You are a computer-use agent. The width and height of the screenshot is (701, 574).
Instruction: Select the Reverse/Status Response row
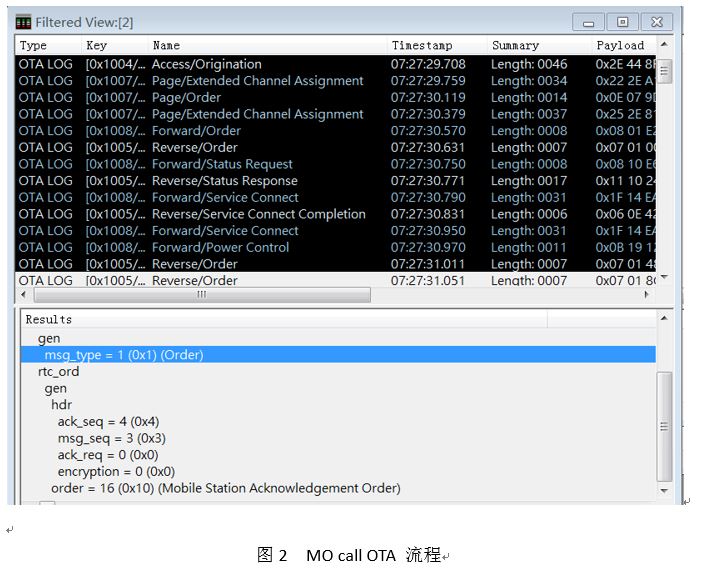pos(336,181)
